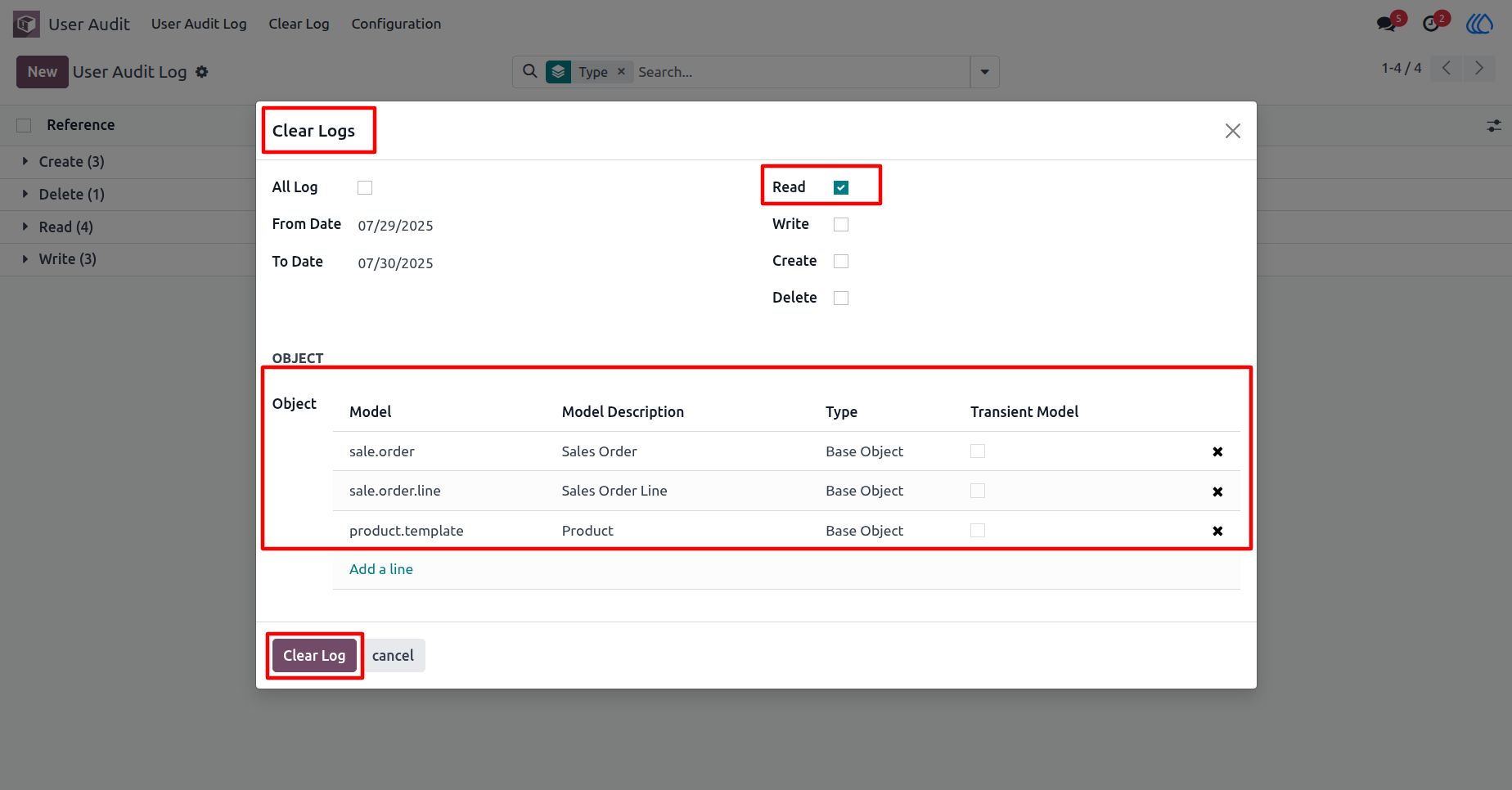Toggle Transient Model checkbox for sale.order
Viewport: 1512px width, 790px height.
click(x=978, y=451)
